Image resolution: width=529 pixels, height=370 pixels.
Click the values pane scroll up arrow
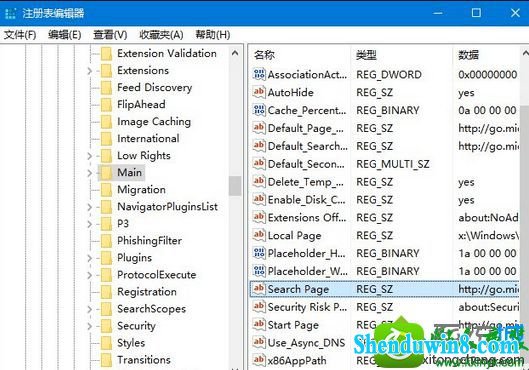(525, 53)
